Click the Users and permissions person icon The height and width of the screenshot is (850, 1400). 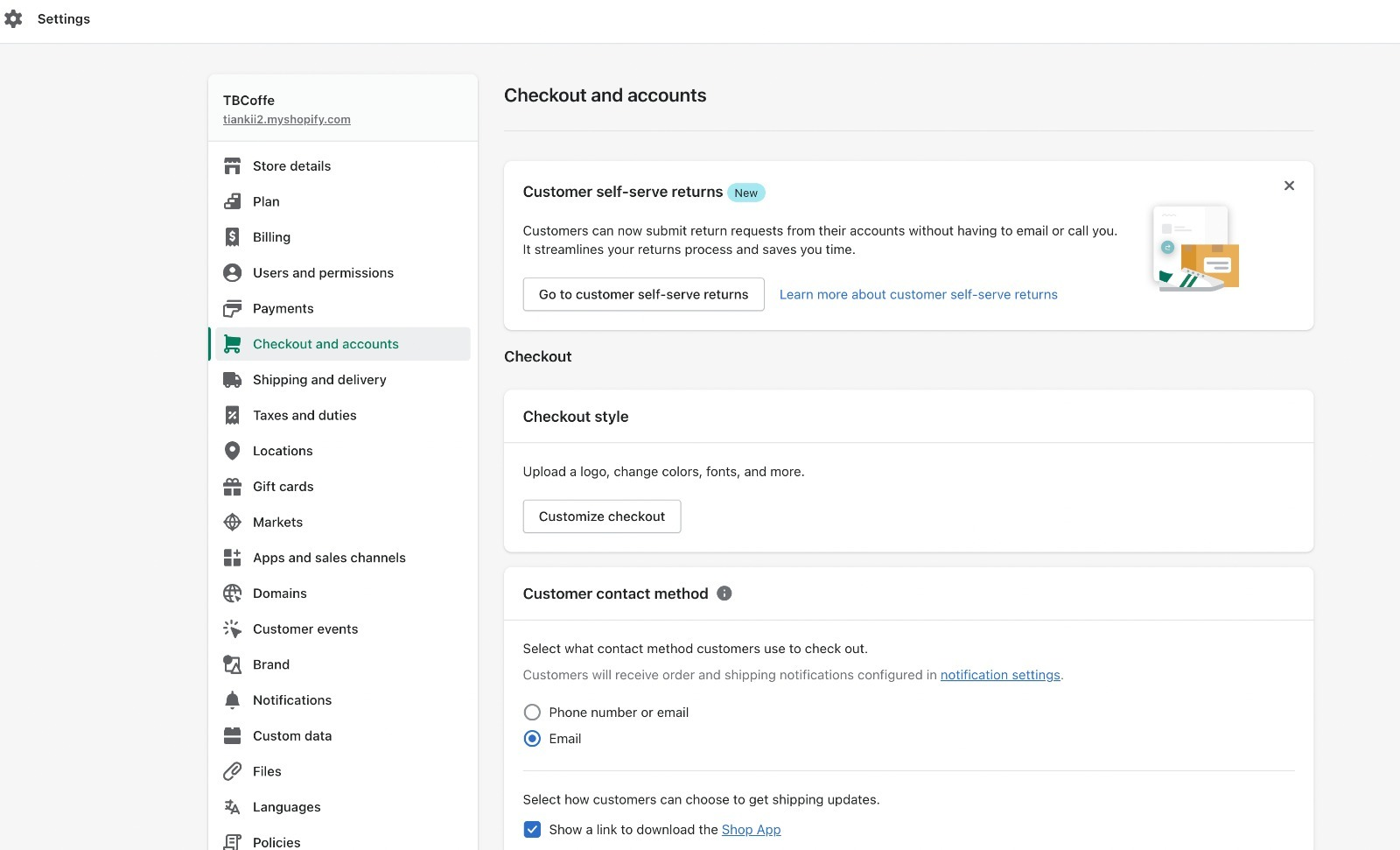(x=232, y=273)
